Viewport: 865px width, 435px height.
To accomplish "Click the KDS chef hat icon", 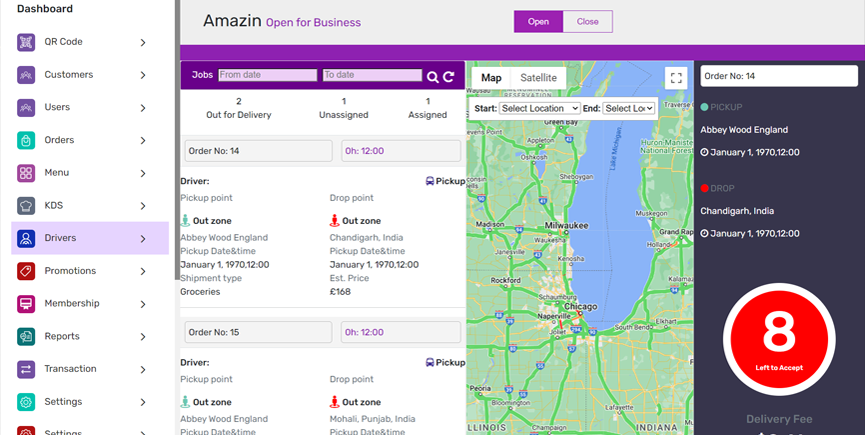I will (26, 206).
